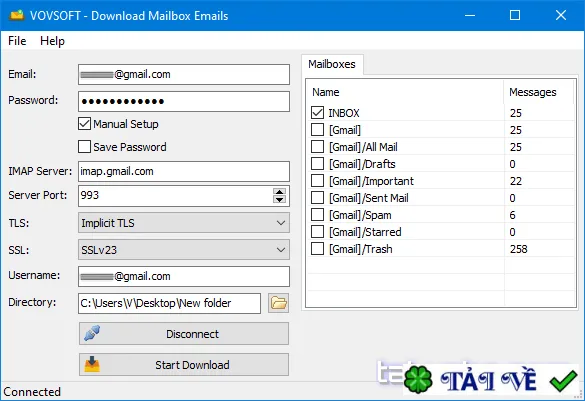Check the [Gmail]/Spam mailbox
The height and width of the screenshot is (401, 585).
(x=317, y=215)
